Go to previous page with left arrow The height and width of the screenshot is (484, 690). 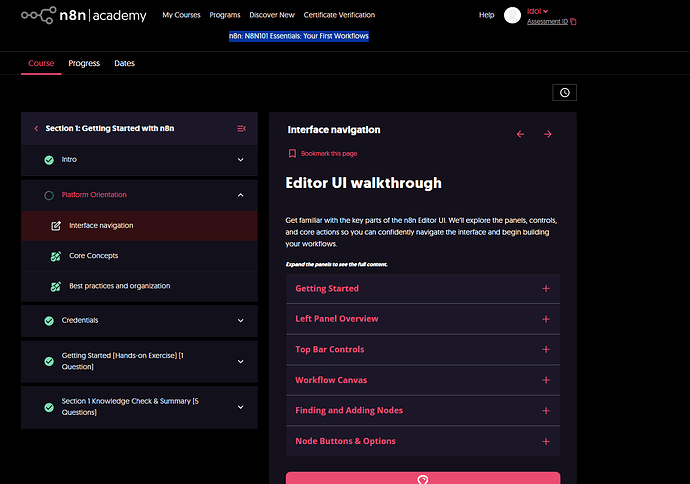pos(520,134)
